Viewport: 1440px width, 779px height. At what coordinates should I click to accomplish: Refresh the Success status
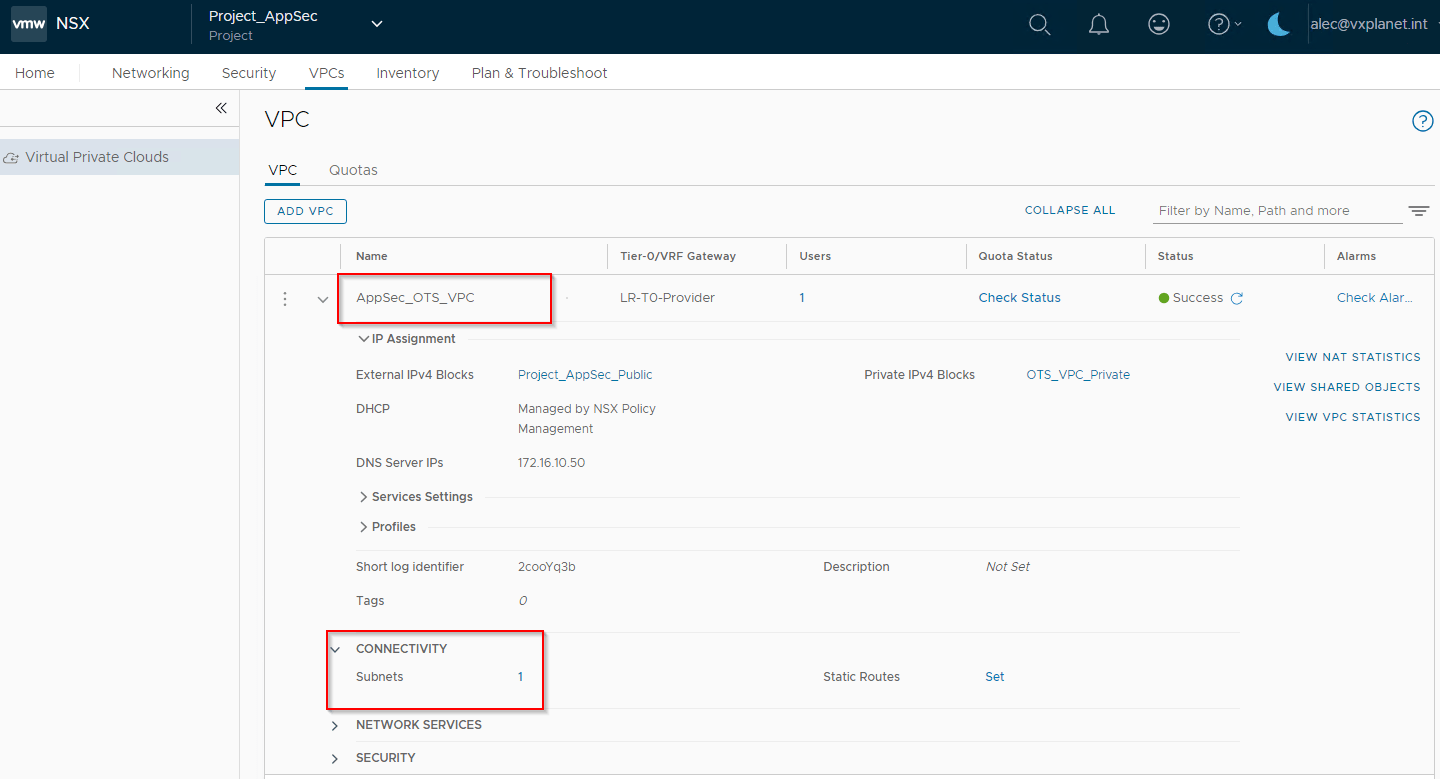[x=1237, y=298]
